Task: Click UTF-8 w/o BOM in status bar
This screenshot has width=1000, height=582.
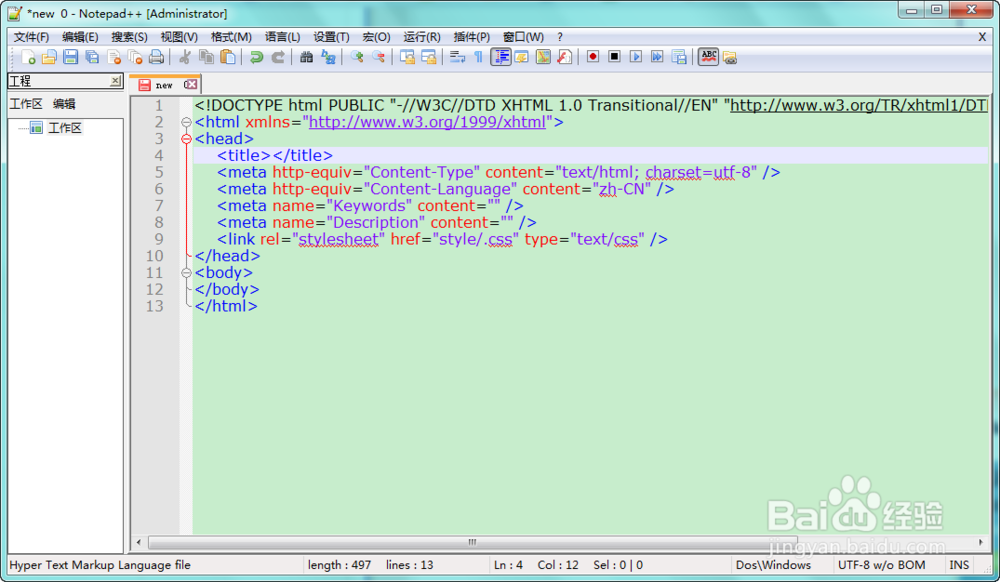Action: coord(881,565)
